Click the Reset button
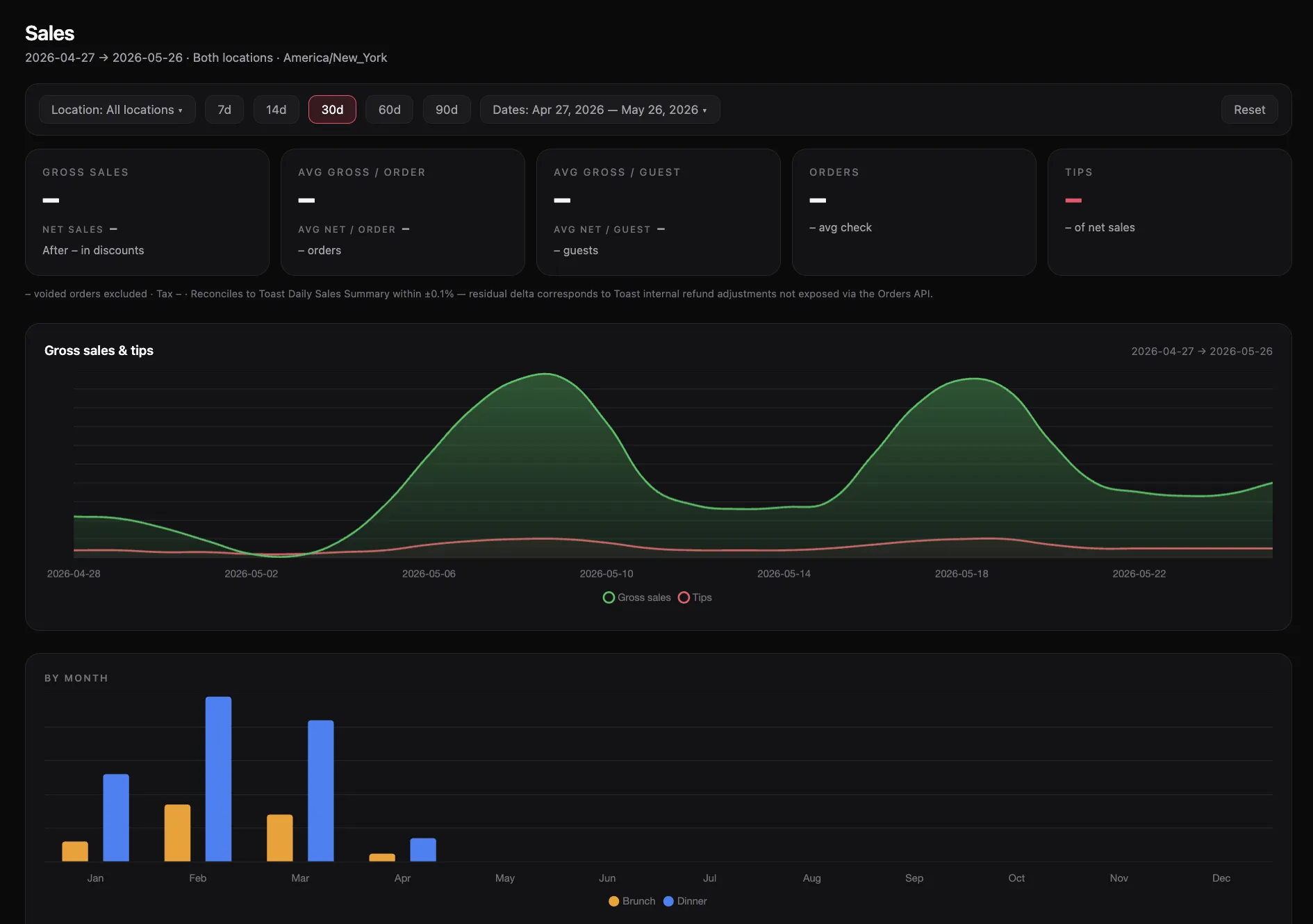The image size is (1313, 924). click(1250, 110)
